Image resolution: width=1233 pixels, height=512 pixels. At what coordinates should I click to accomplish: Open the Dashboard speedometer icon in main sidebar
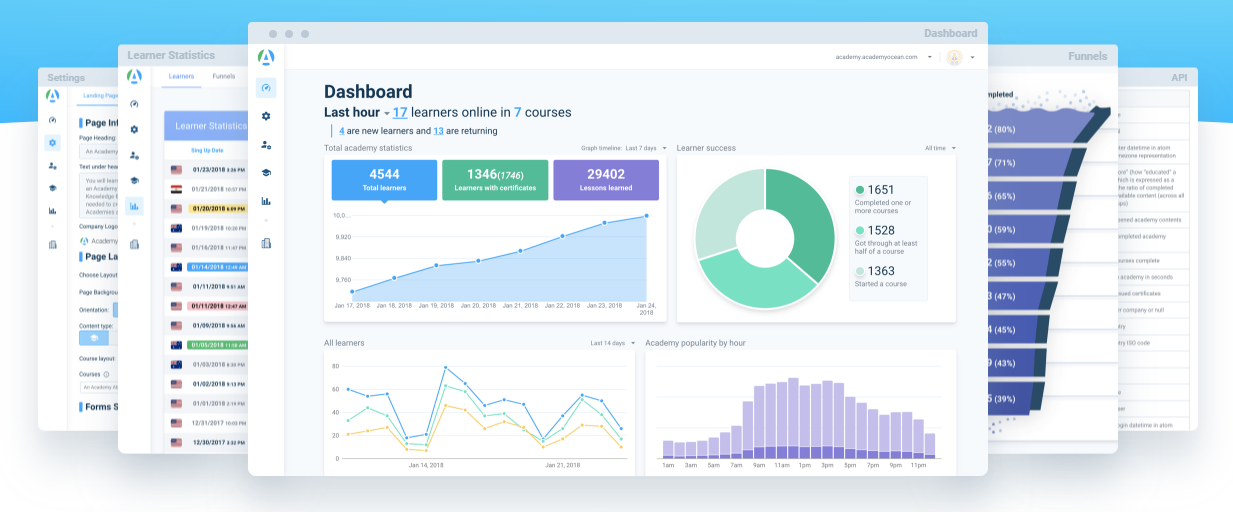[266, 88]
